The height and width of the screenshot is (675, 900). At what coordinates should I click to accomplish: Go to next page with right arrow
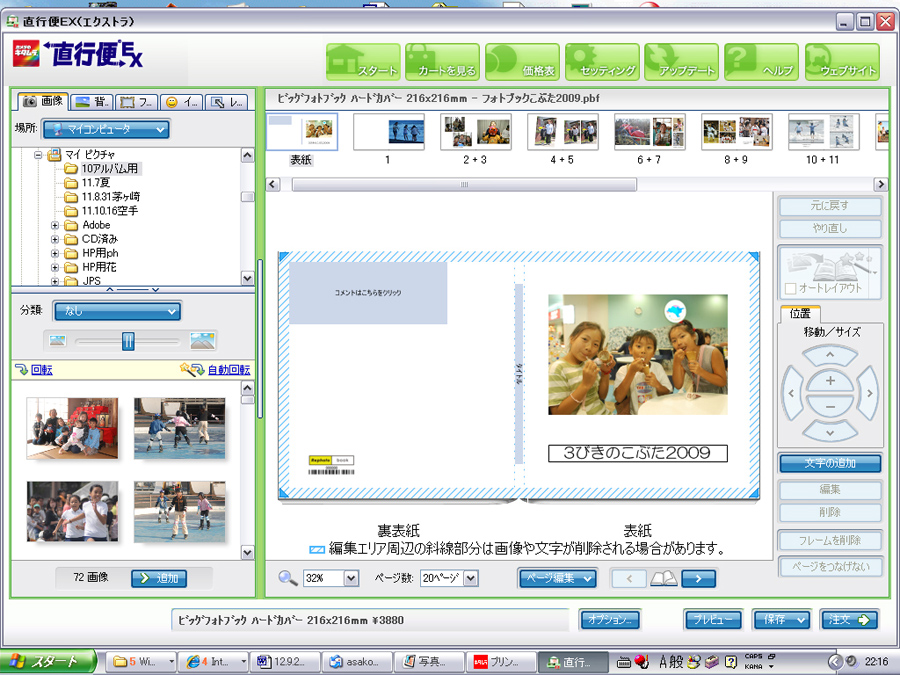(x=698, y=578)
